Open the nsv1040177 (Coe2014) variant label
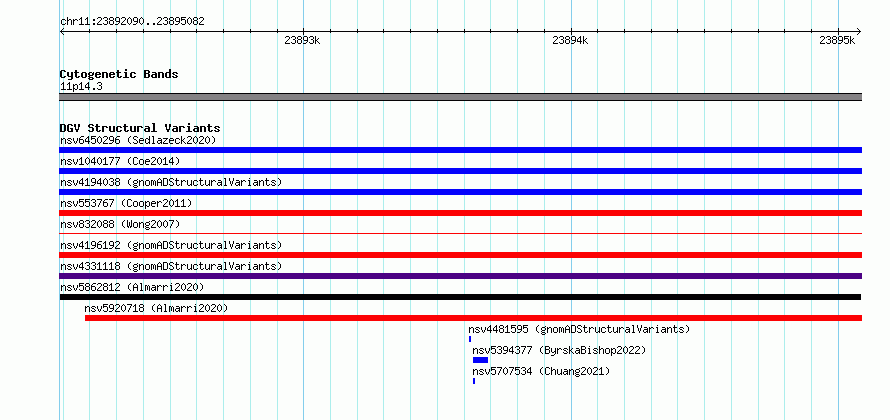Screen dimensions: 890x420 point(120,161)
